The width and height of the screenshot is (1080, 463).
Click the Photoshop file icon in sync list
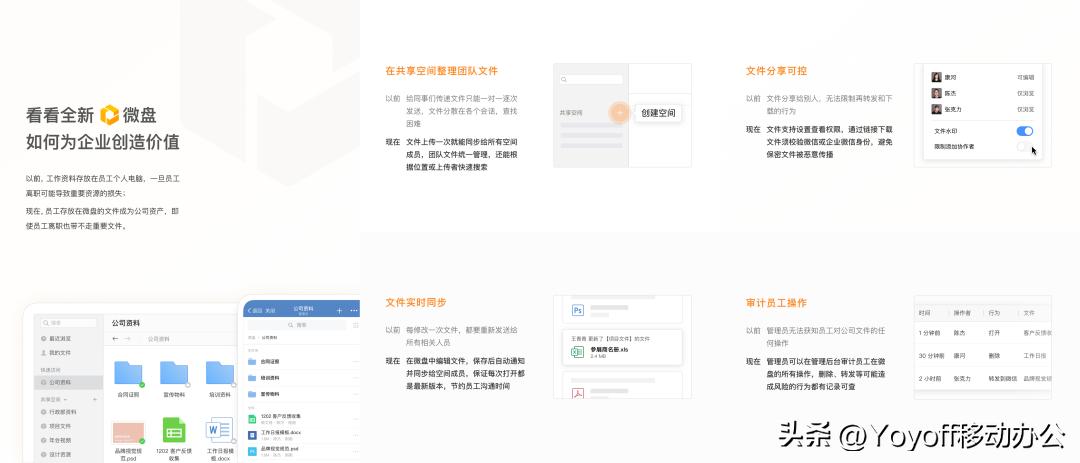(x=577, y=310)
